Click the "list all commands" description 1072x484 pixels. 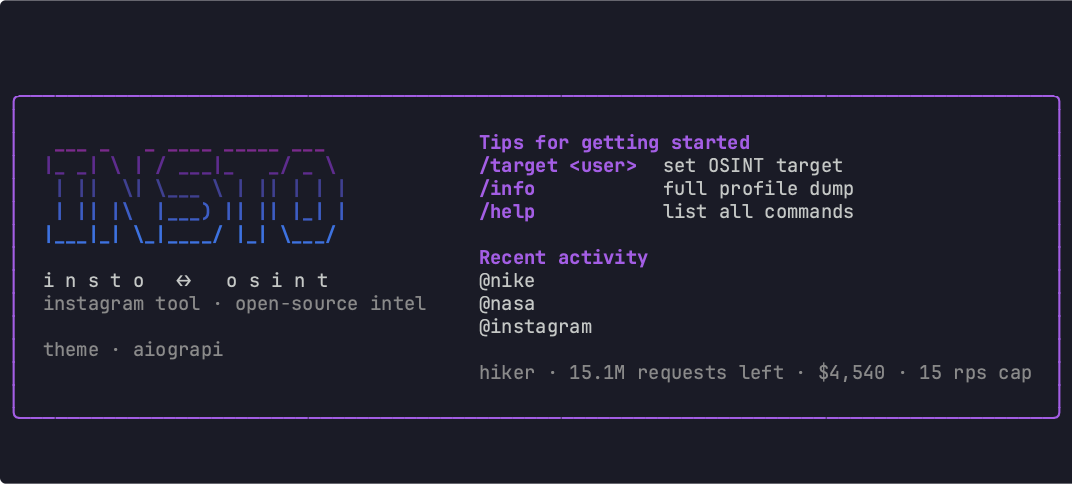(x=758, y=212)
